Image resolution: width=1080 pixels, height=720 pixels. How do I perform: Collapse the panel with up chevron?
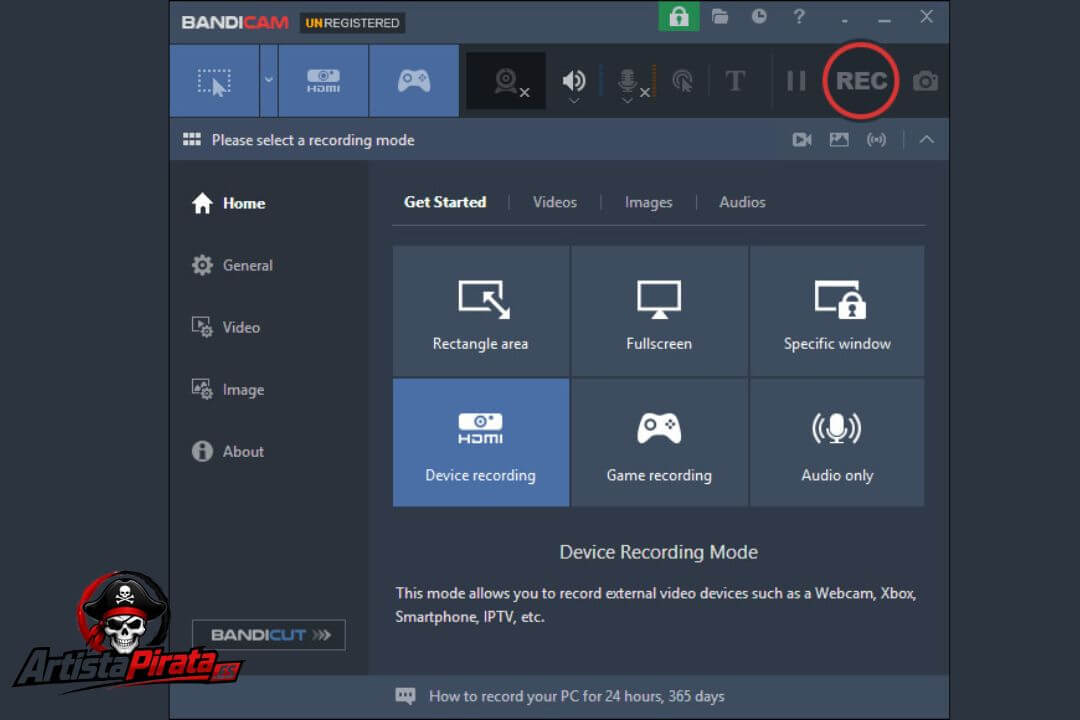coord(927,140)
